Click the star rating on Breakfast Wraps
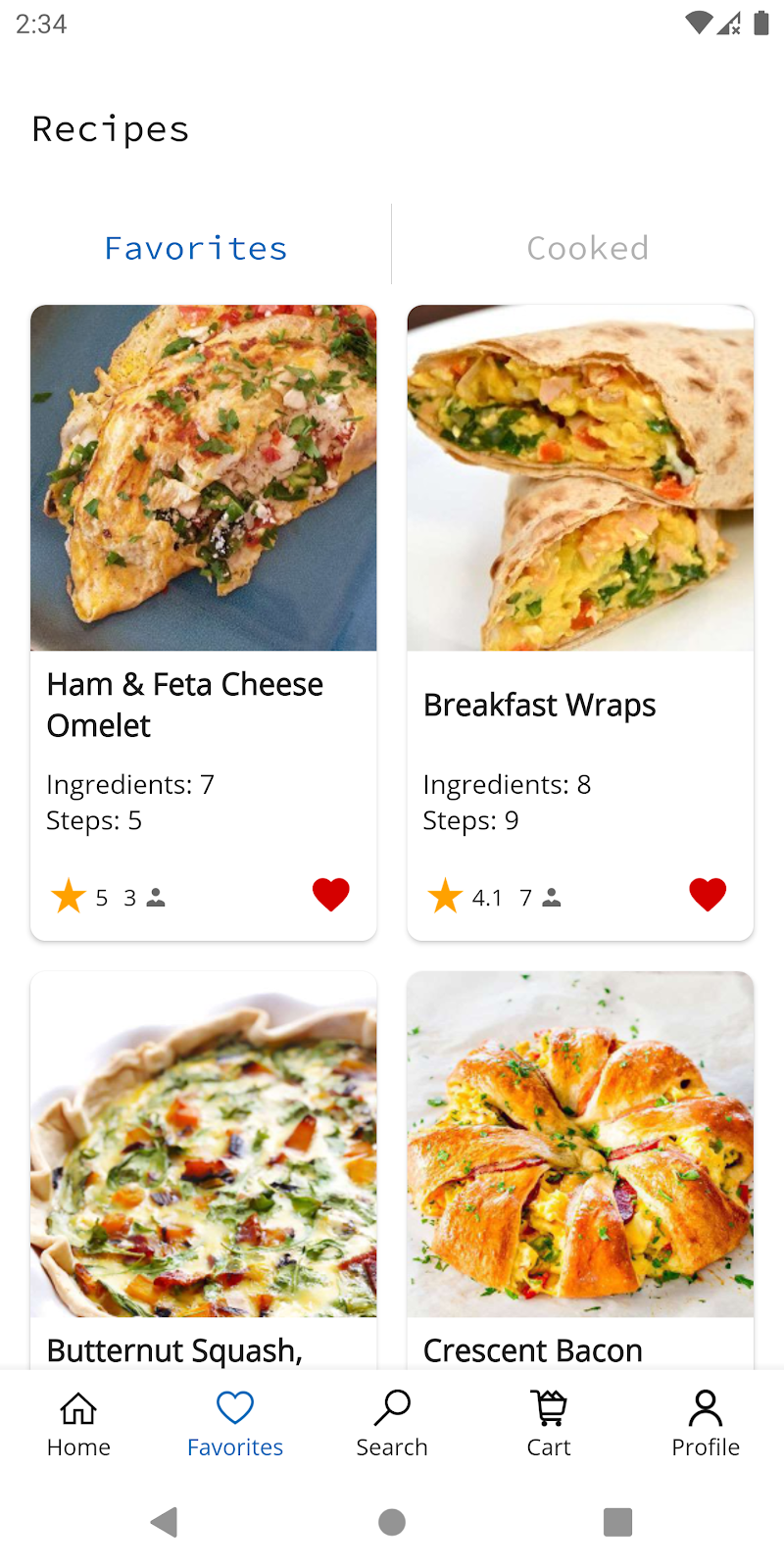784x1568 pixels. pyautogui.click(x=445, y=896)
